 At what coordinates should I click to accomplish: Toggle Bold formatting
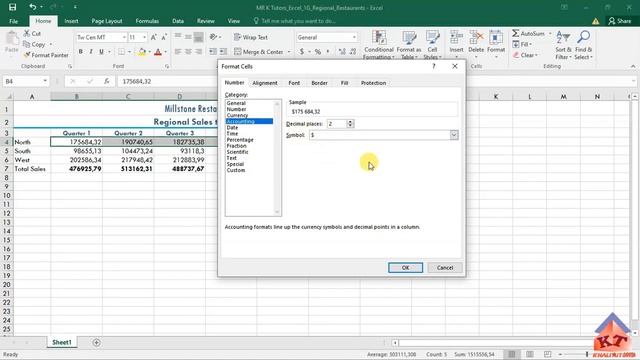[80, 52]
